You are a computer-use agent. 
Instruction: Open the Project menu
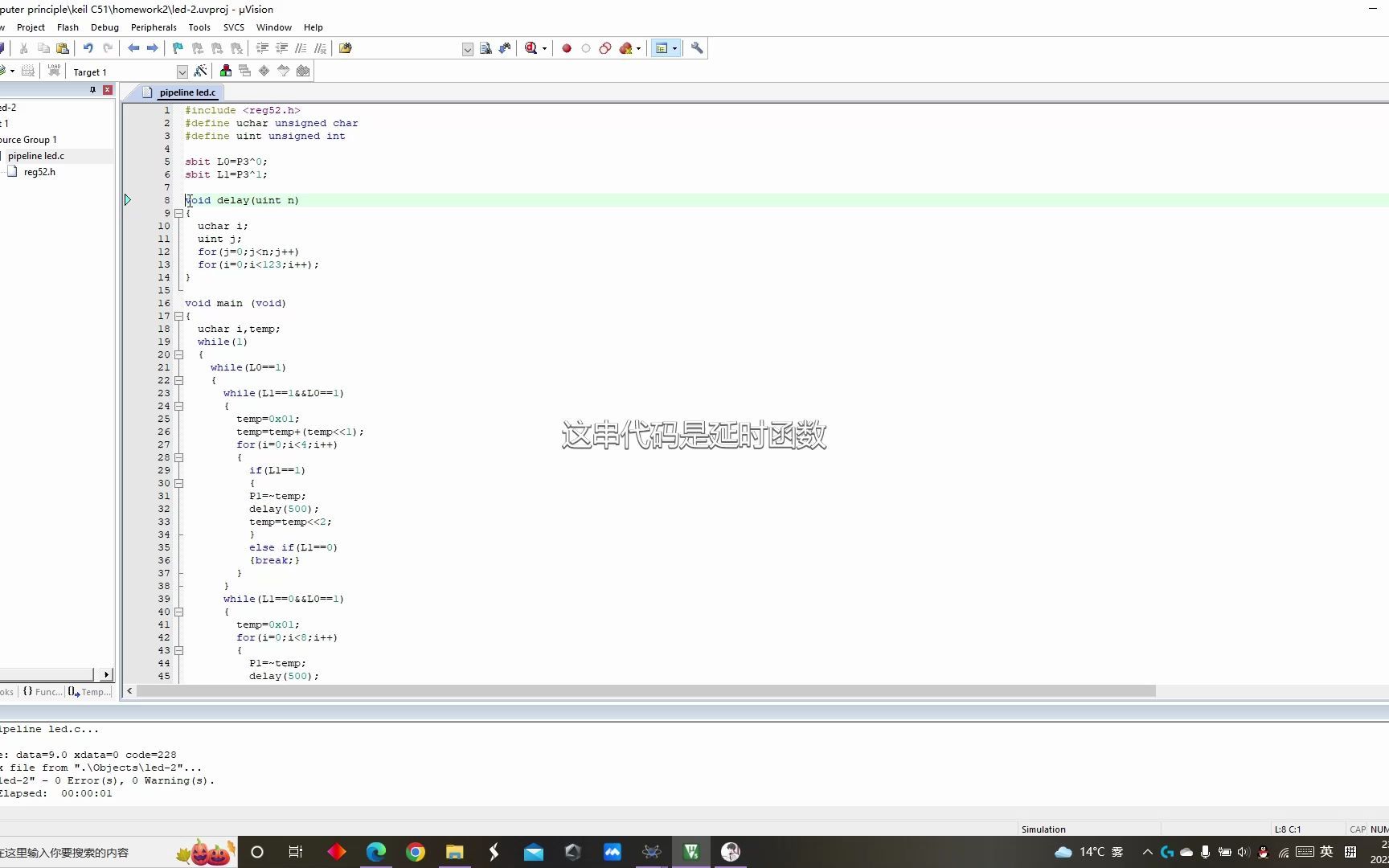coord(31,27)
